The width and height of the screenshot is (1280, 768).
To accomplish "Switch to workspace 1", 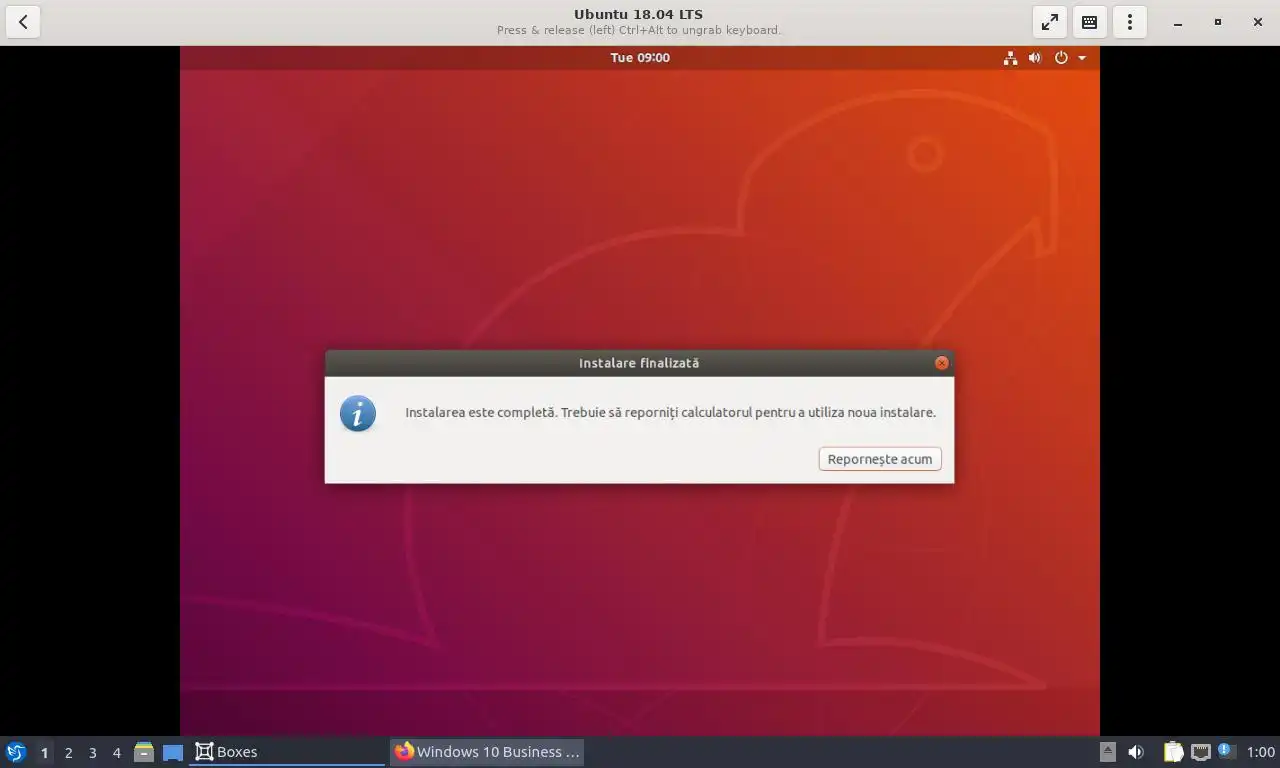I will (x=44, y=752).
